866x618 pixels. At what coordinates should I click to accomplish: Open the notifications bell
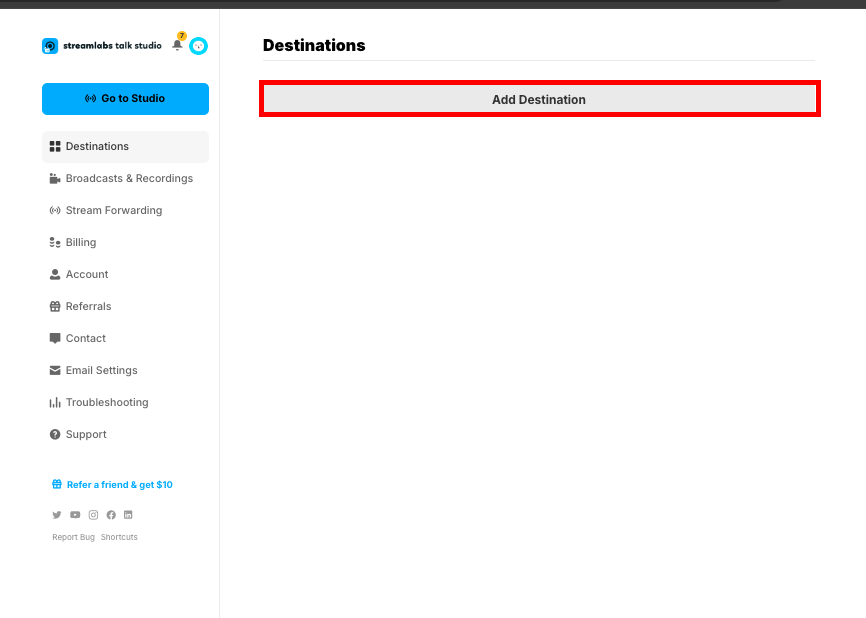click(178, 45)
